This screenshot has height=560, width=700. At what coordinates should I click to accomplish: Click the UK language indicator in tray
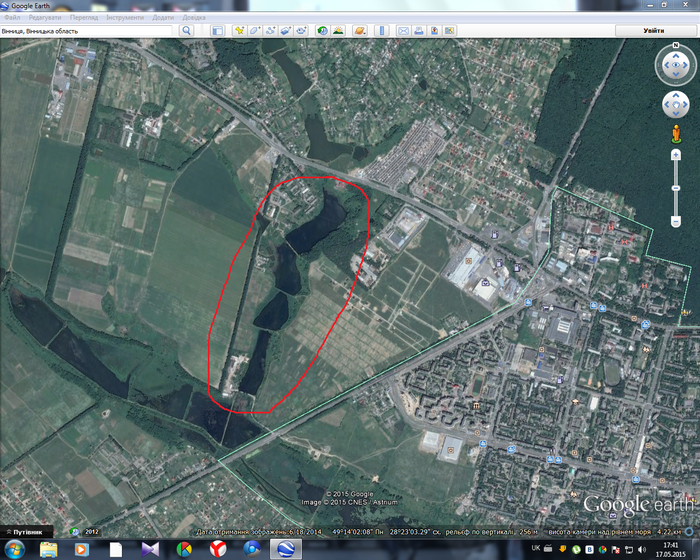[536, 548]
